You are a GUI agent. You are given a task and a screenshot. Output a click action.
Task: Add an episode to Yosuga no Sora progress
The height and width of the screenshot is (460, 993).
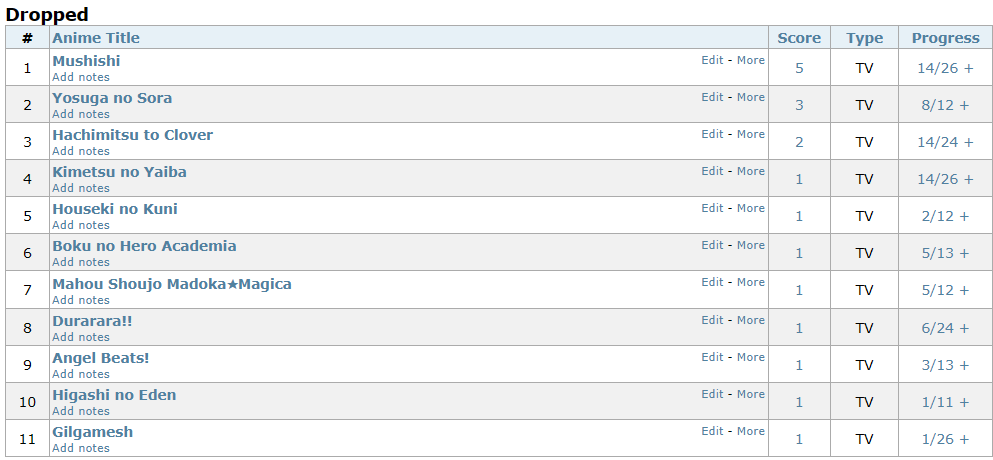click(964, 105)
